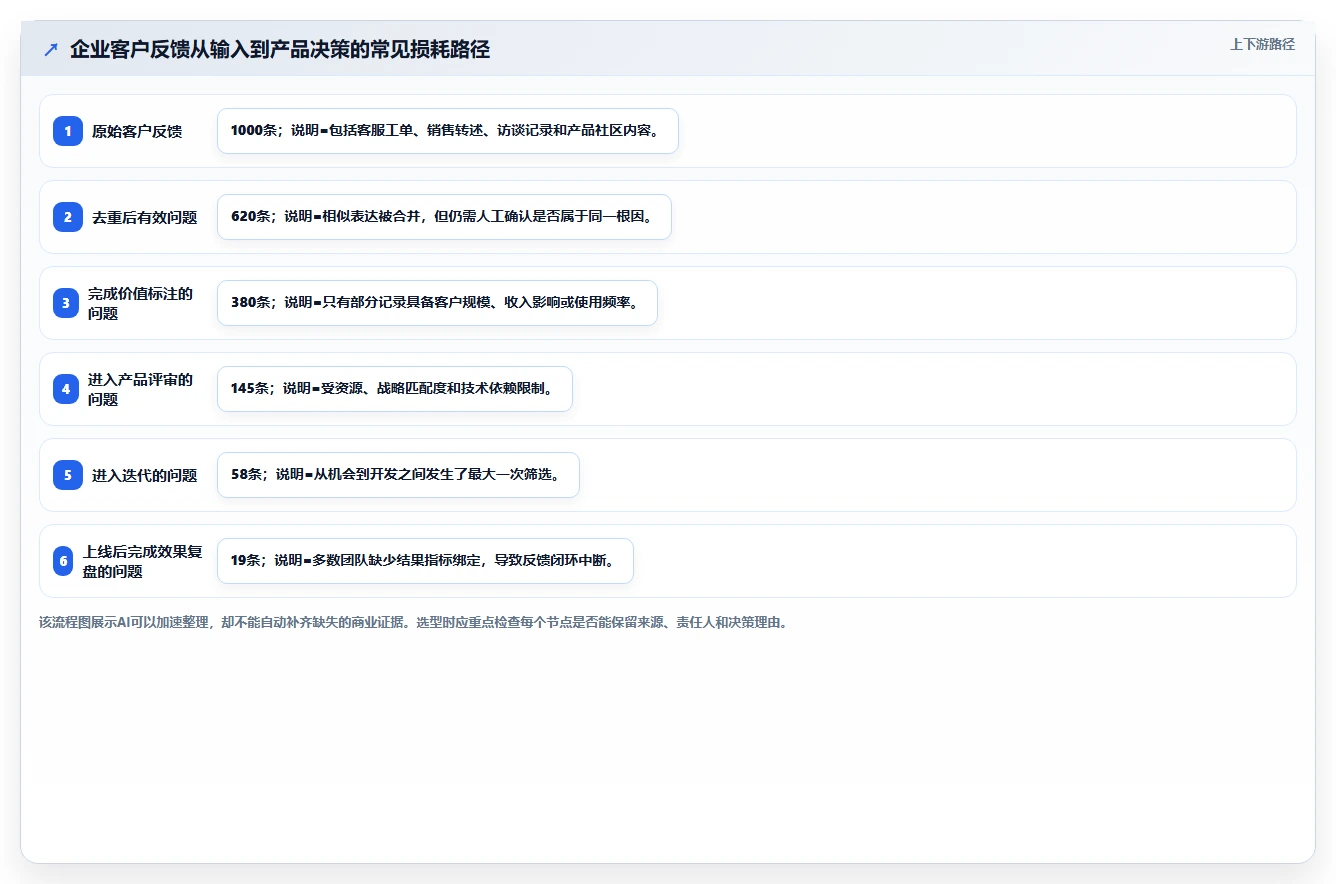The width and height of the screenshot is (1336, 884).
Task: Select the 去重后有效问题 step label
Action: point(145,217)
